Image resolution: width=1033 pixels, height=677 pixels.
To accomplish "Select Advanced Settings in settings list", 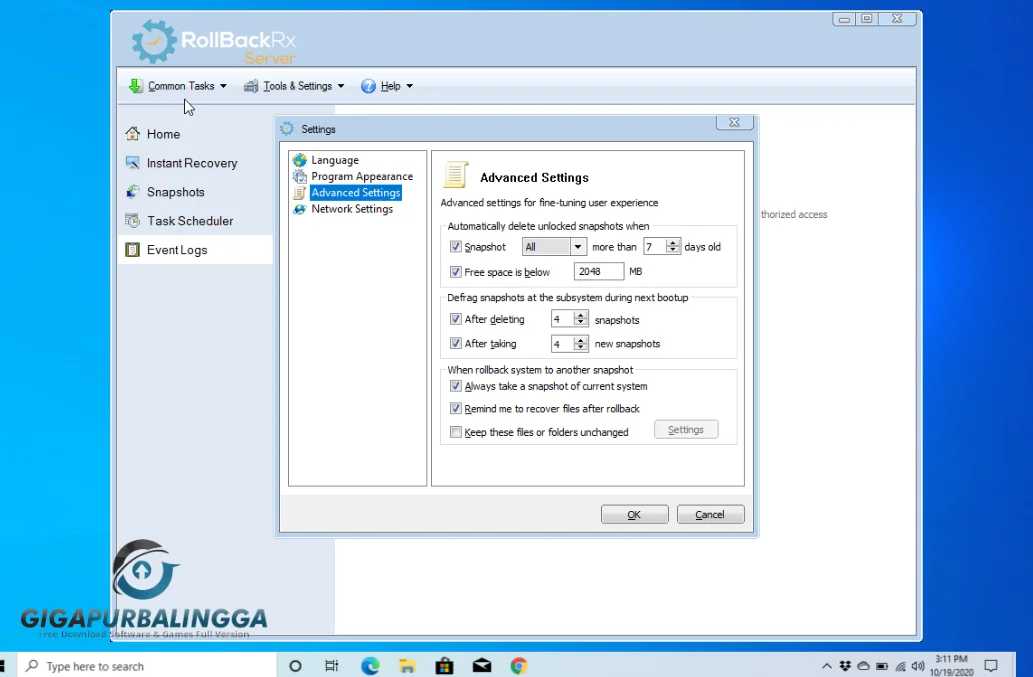I will point(356,192).
